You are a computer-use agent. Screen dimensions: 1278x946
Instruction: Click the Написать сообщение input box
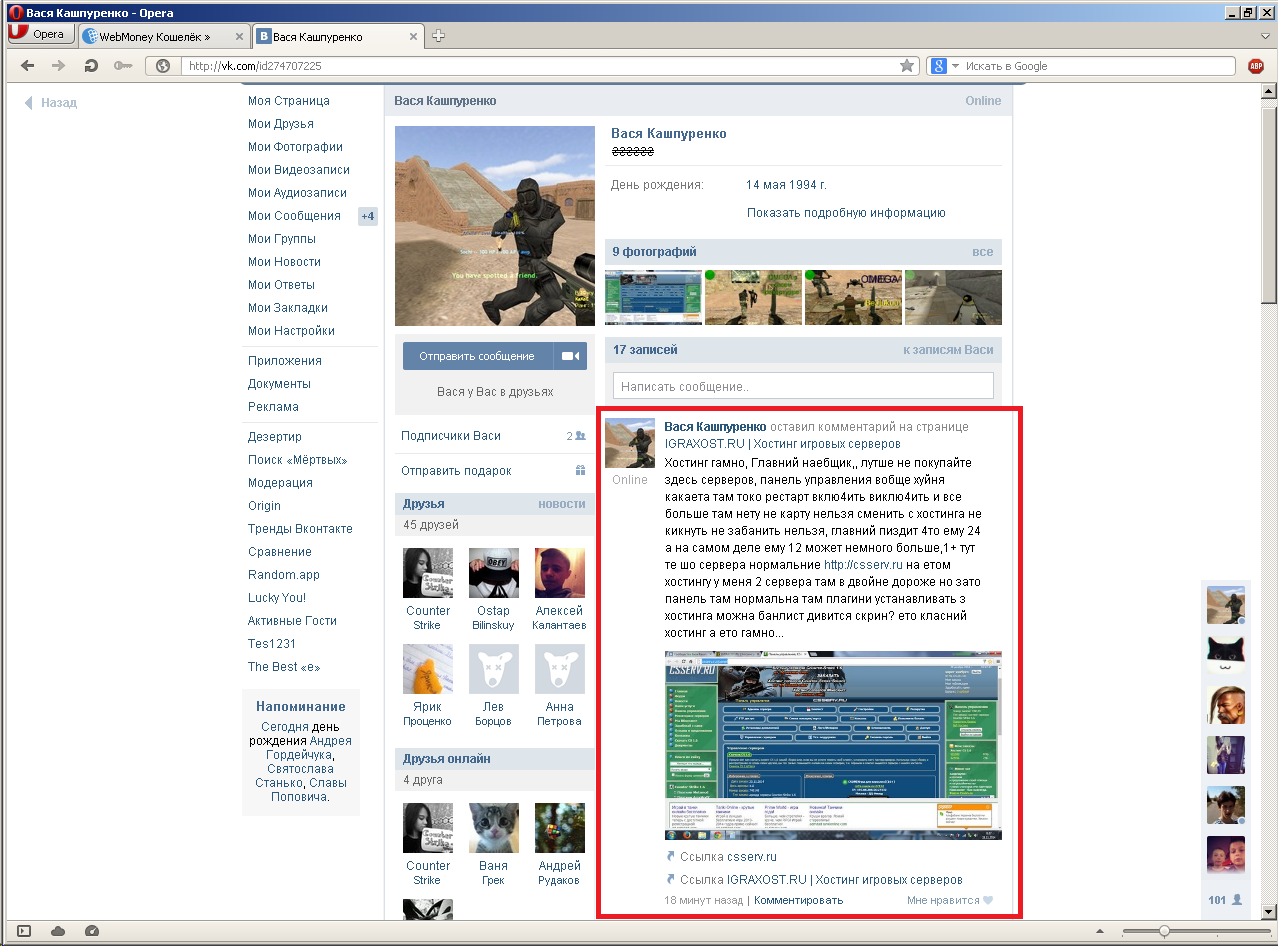click(803, 386)
